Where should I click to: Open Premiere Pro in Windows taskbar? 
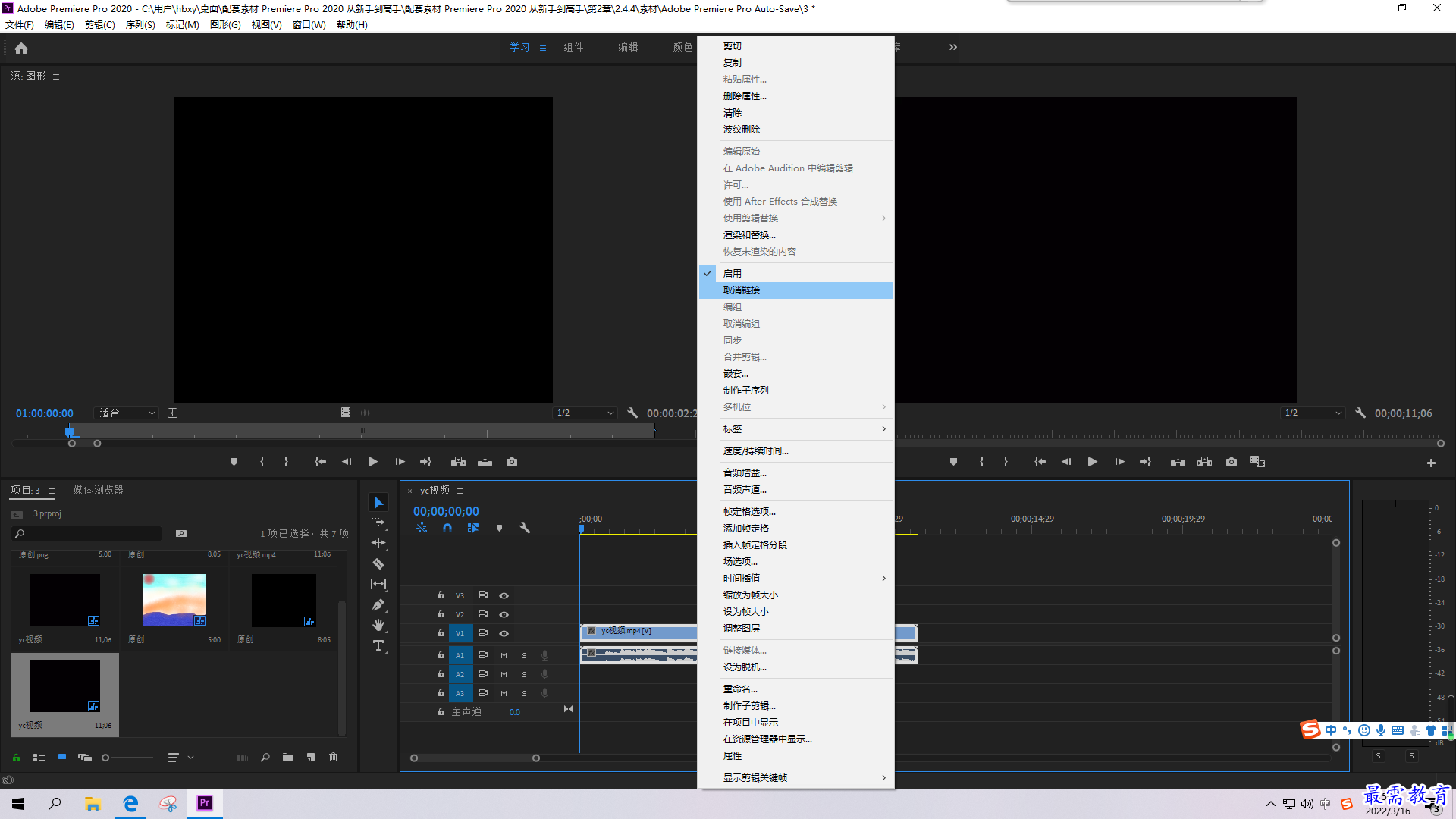click(x=205, y=803)
